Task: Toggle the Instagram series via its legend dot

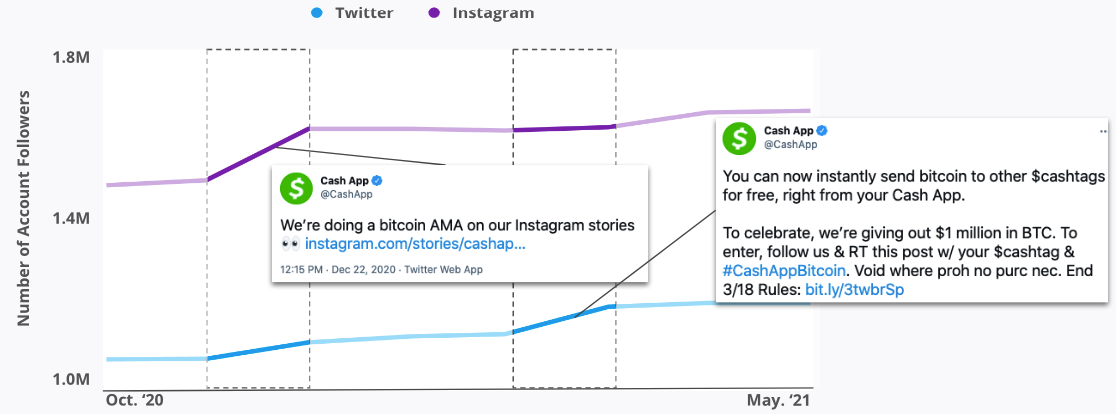Action: 433,13
